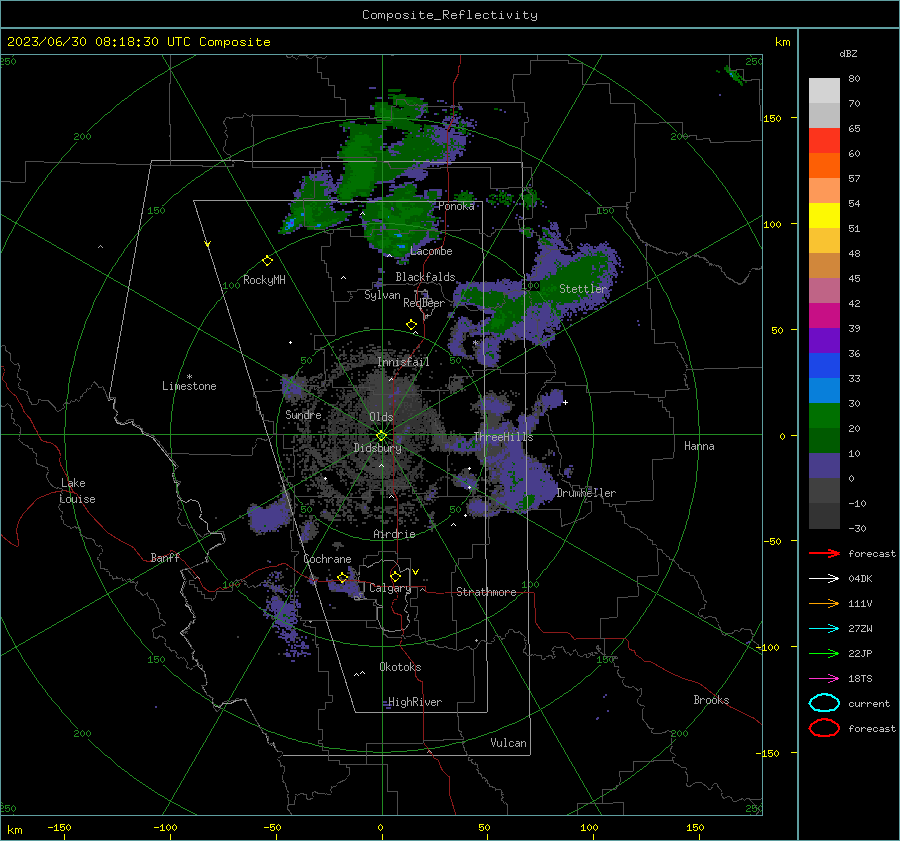Click the HighRiver city label
This screenshot has height=841, width=900.
tap(415, 702)
